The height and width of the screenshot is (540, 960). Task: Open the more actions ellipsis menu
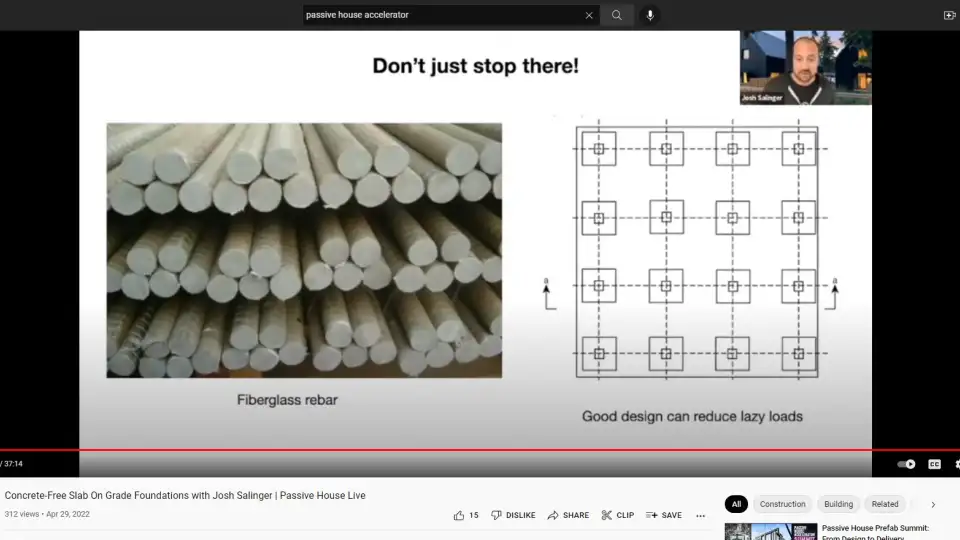(700, 515)
